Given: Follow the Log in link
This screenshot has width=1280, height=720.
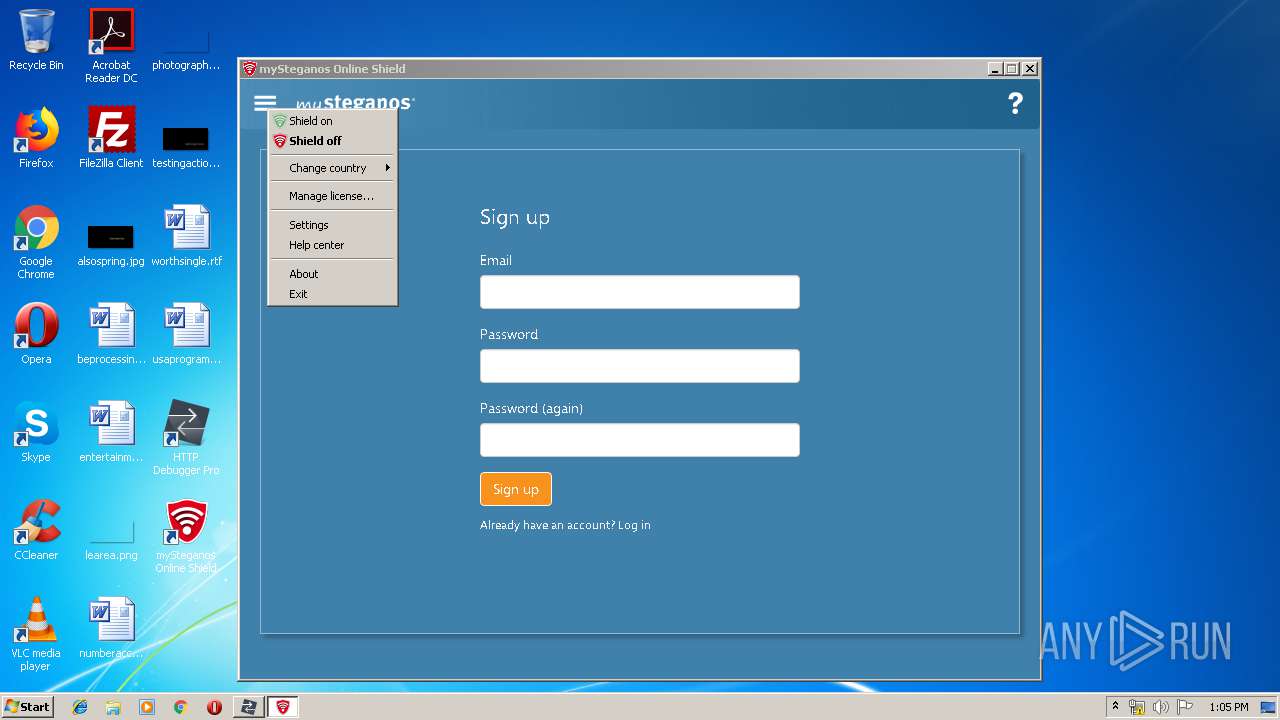Looking at the screenshot, I should 634,525.
